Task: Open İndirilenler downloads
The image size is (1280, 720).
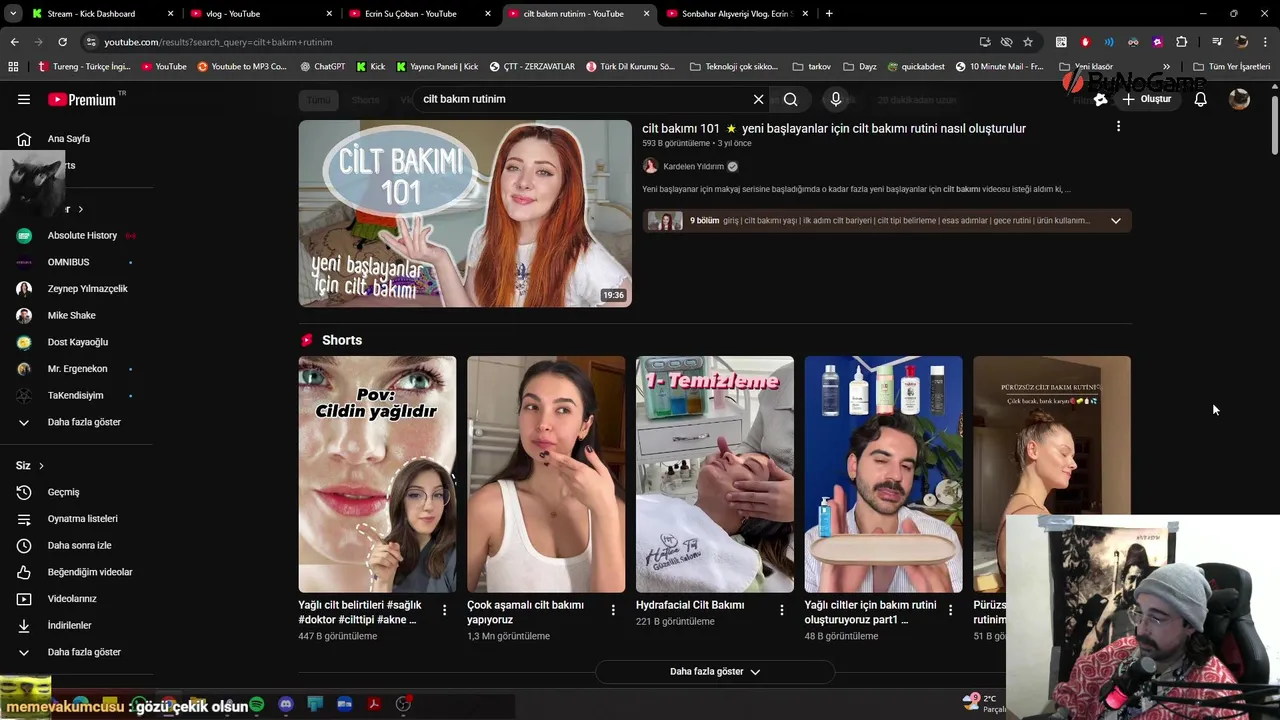Action: point(76,625)
